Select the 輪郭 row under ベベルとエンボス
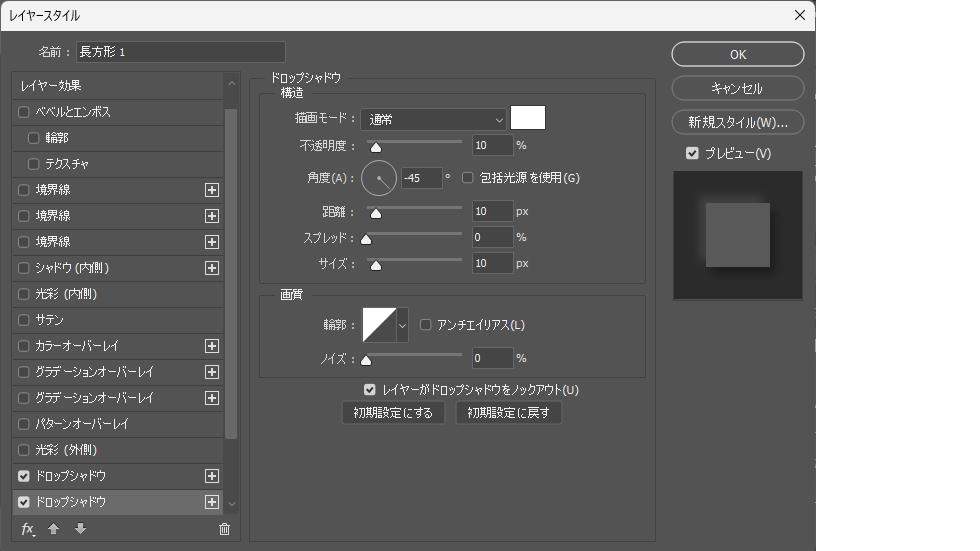This screenshot has width=980, height=551. (x=118, y=138)
